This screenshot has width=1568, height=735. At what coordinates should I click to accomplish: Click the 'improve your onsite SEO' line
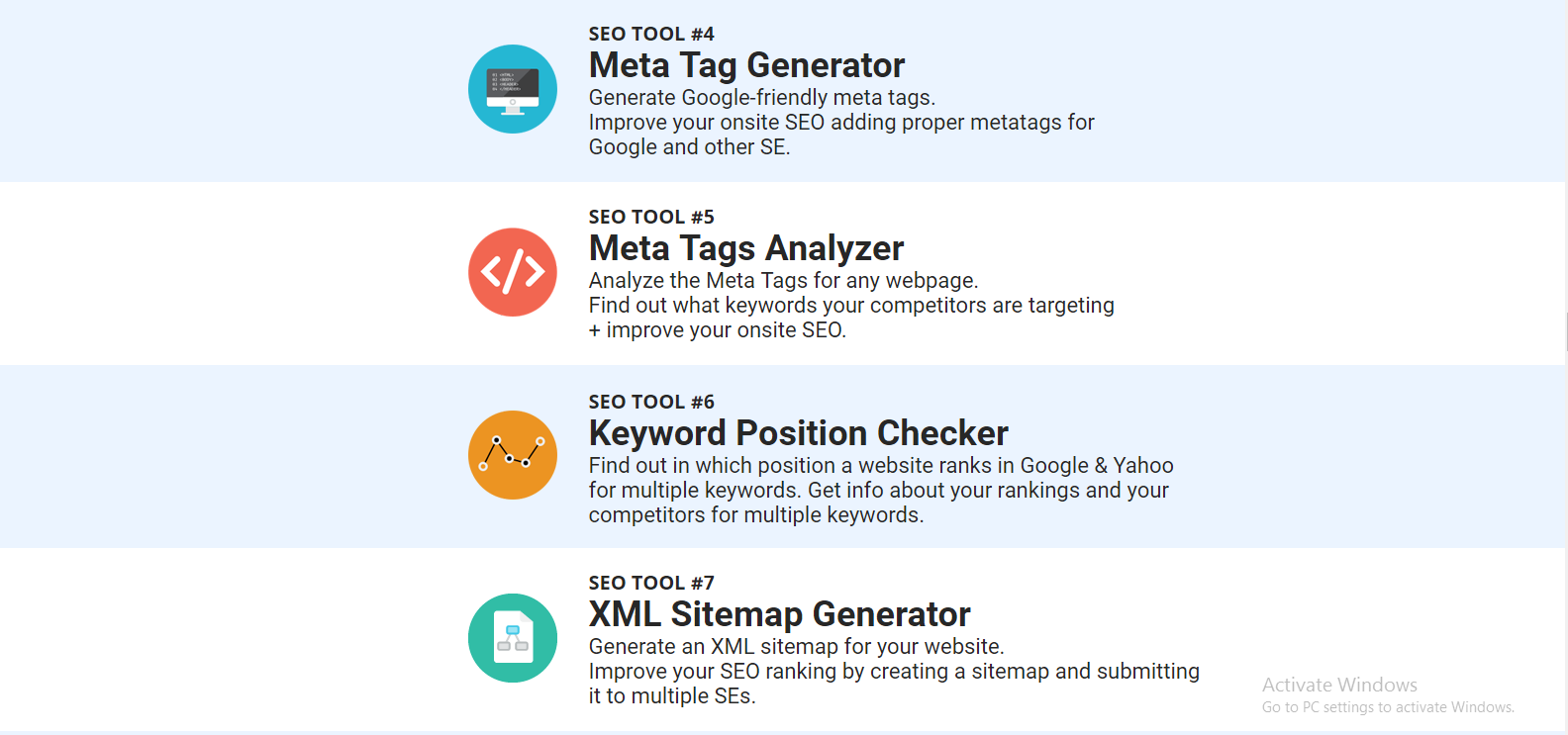point(718,329)
